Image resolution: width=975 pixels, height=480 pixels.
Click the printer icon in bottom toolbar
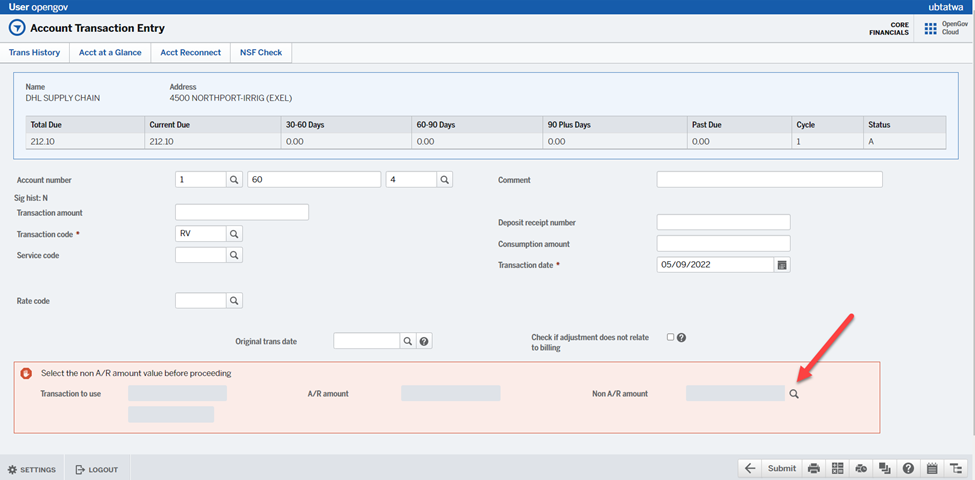click(x=813, y=469)
